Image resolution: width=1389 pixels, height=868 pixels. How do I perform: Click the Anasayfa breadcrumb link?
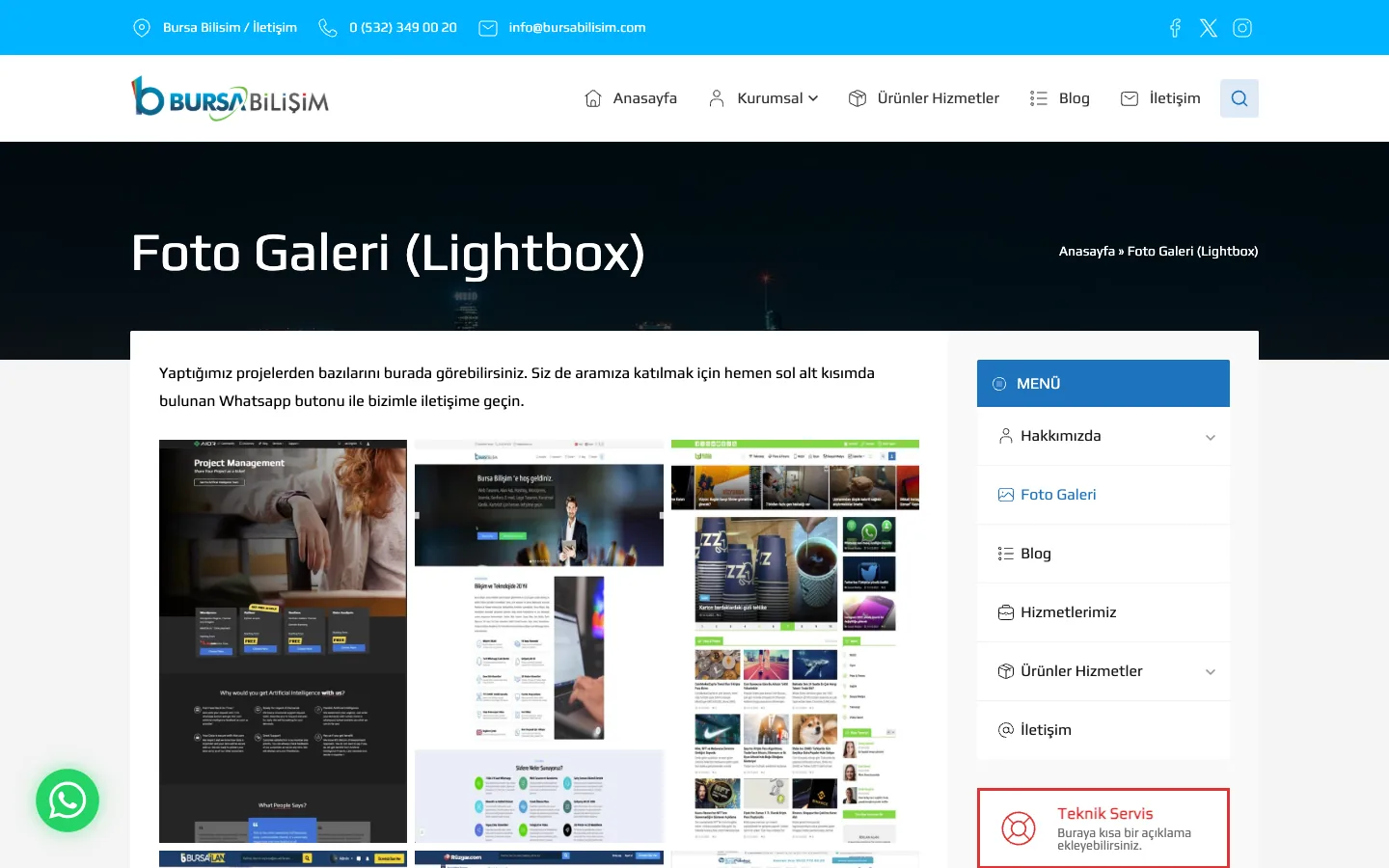coord(1087,251)
